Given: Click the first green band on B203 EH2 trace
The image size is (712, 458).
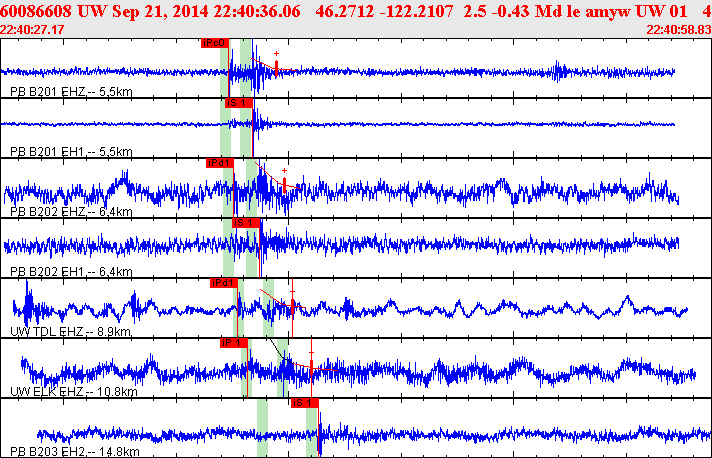Looking at the screenshot, I should (262, 428).
